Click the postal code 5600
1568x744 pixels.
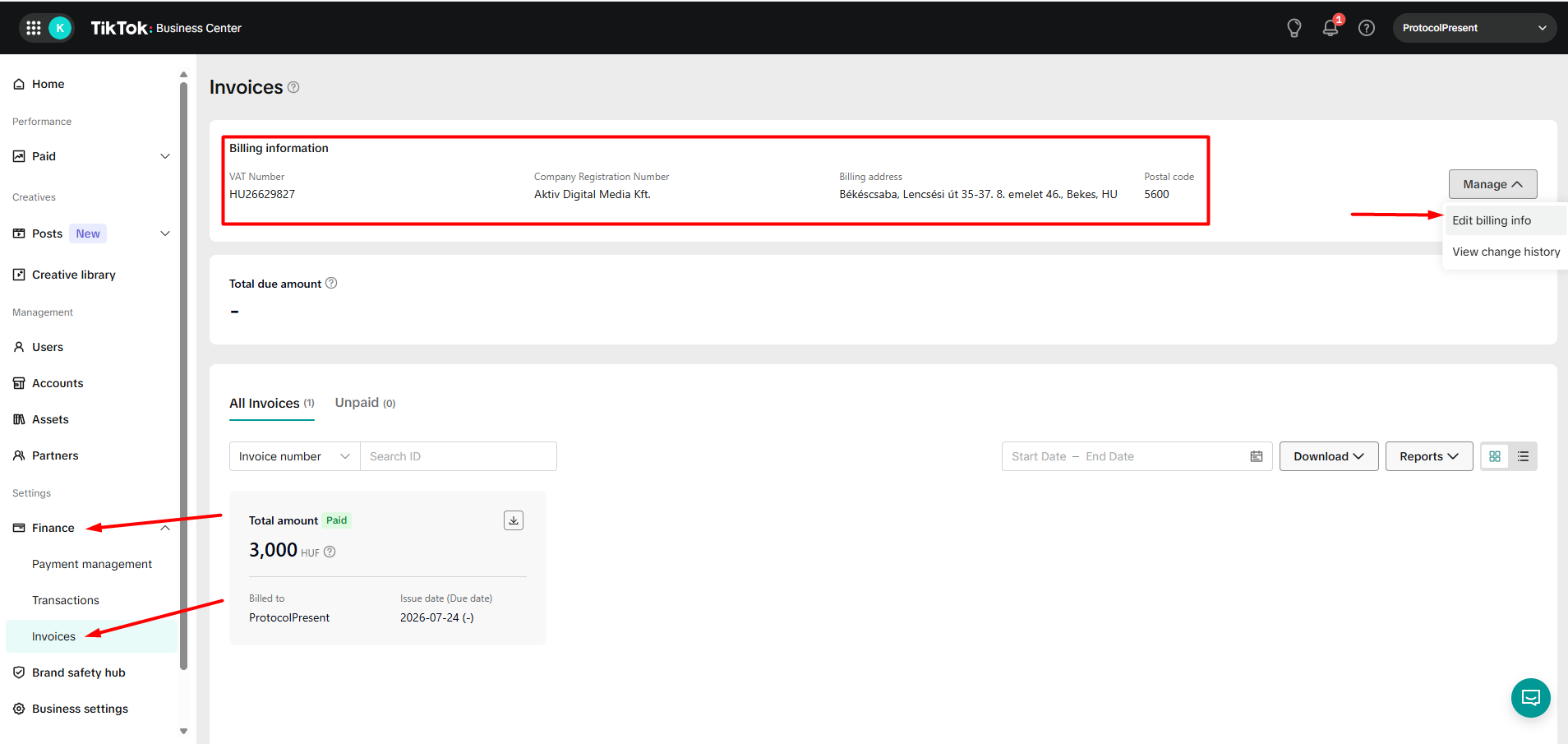click(x=1156, y=194)
